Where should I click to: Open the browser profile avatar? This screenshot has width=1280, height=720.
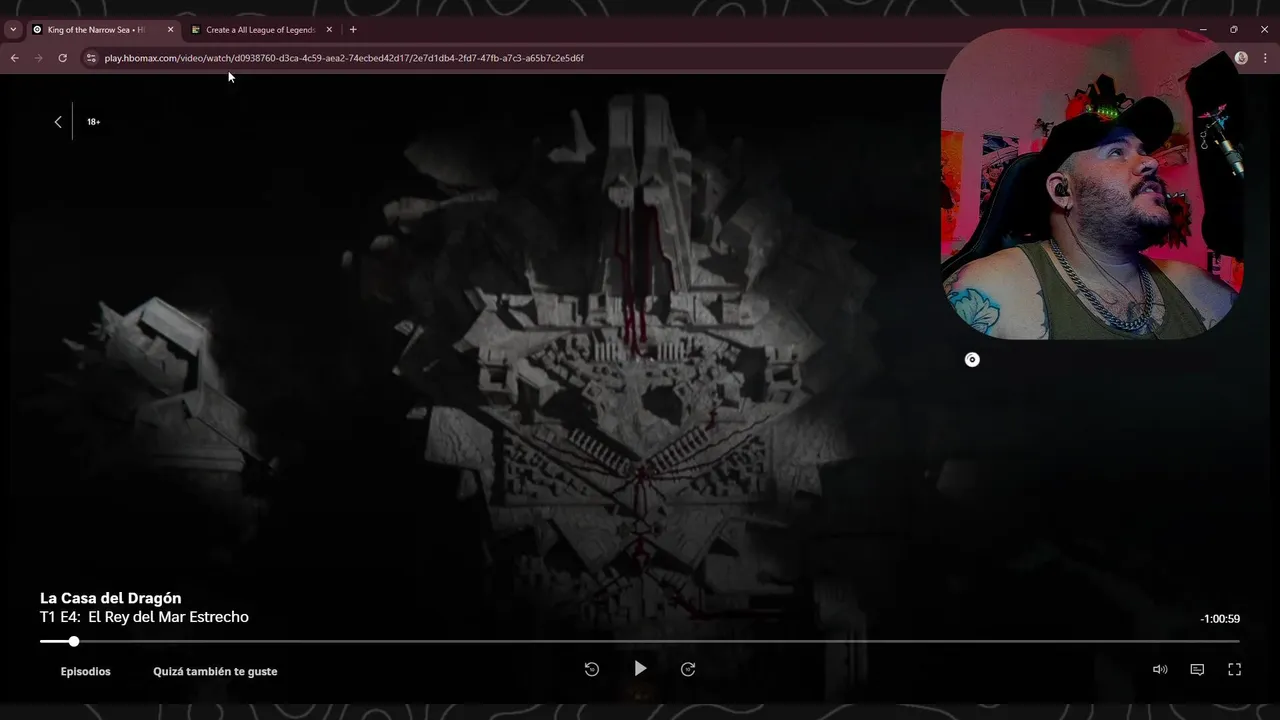pos(1241,58)
